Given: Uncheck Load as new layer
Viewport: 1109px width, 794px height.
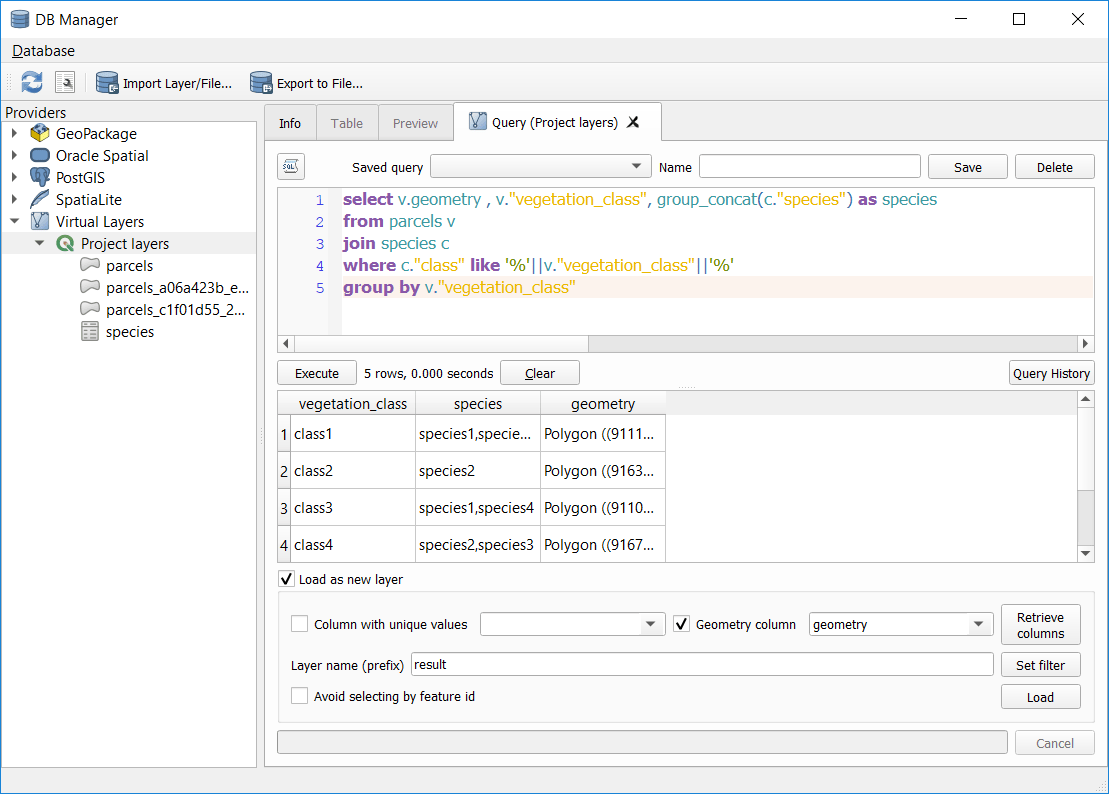Looking at the screenshot, I should (x=286, y=579).
